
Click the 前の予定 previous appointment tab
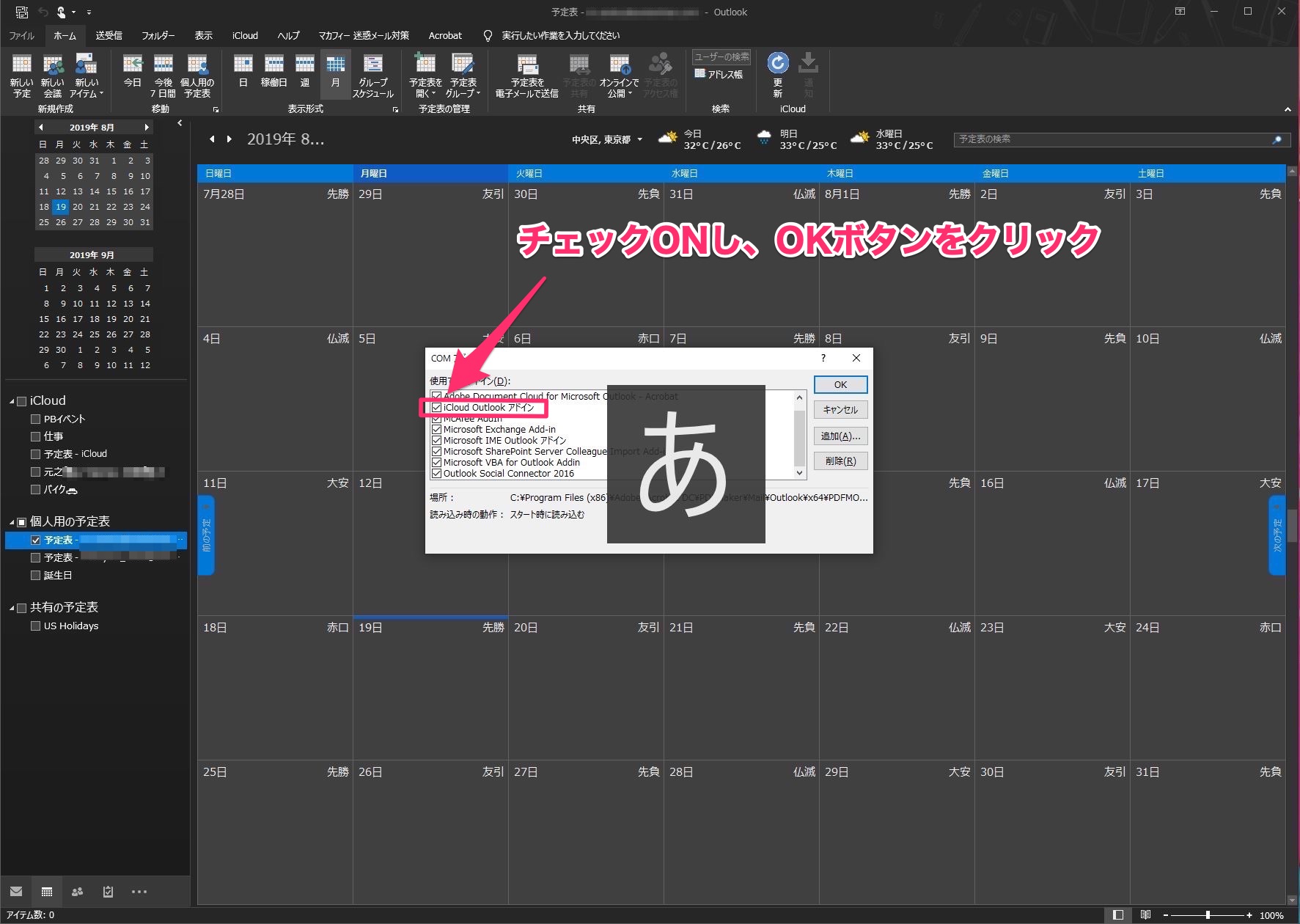coord(206,535)
